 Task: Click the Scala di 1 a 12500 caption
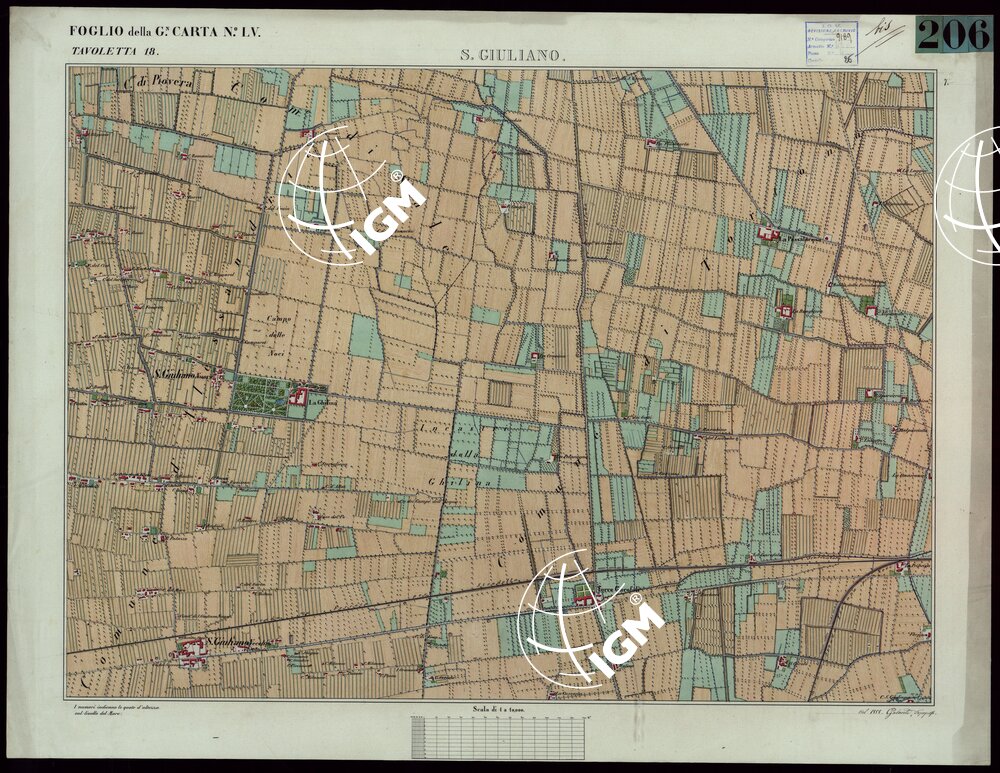[x=500, y=710]
